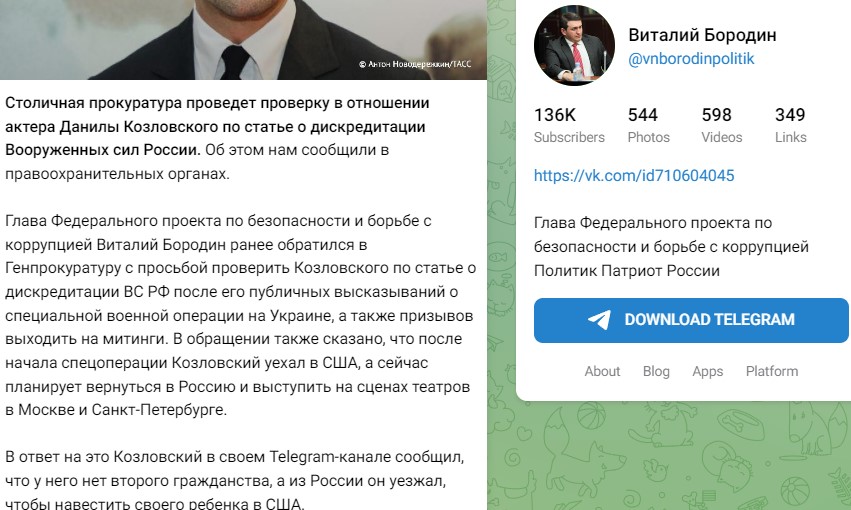851x510 pixels.
Task: Click the channel description text Политик Патриот России
Action: tap(627, 271)
